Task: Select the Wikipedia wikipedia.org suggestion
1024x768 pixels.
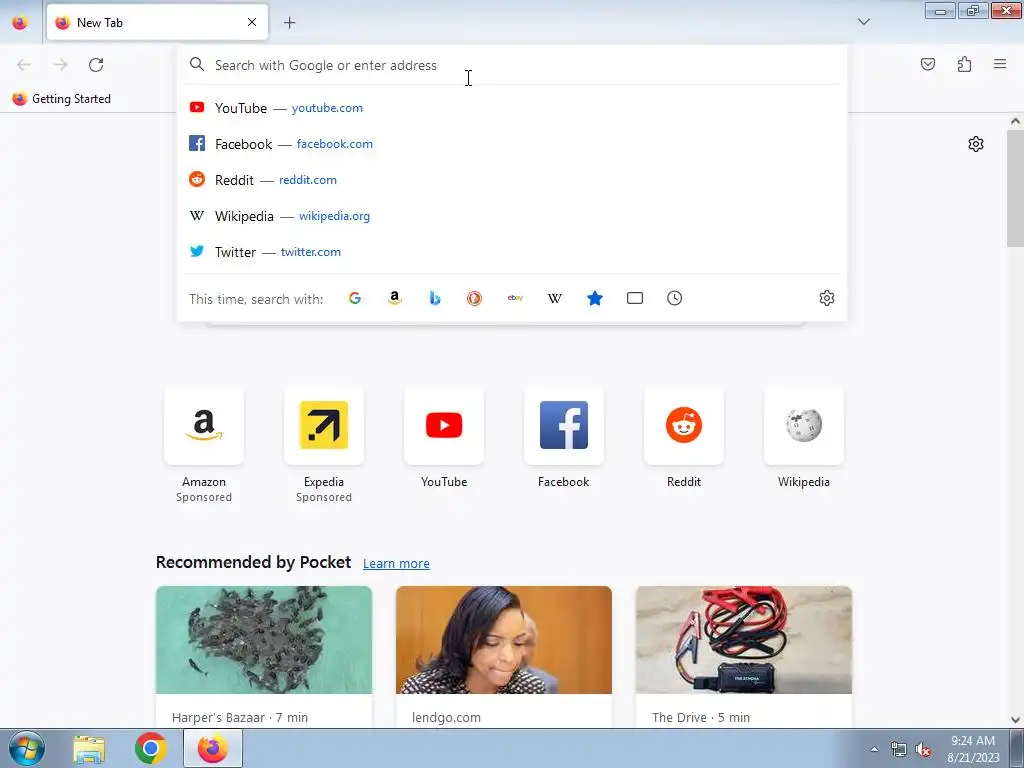Action: 512,216
